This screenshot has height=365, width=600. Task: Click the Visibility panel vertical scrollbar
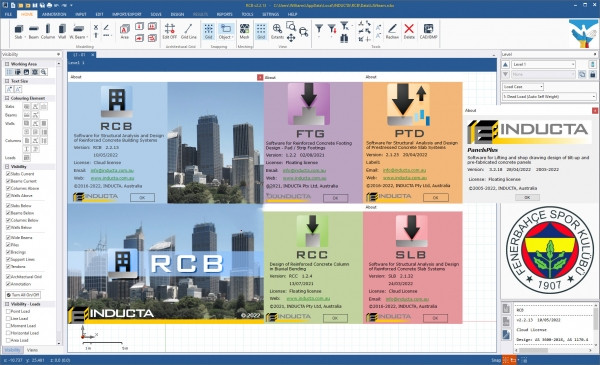click(x=59, y=203)
